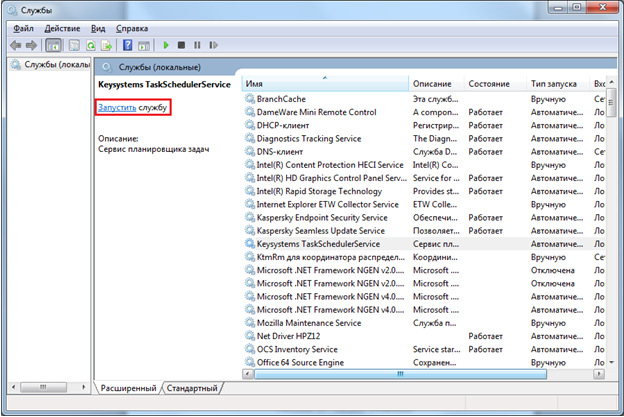Toggle the console tree show/hide icon
624x417 pixels.
tap(53, 45)
